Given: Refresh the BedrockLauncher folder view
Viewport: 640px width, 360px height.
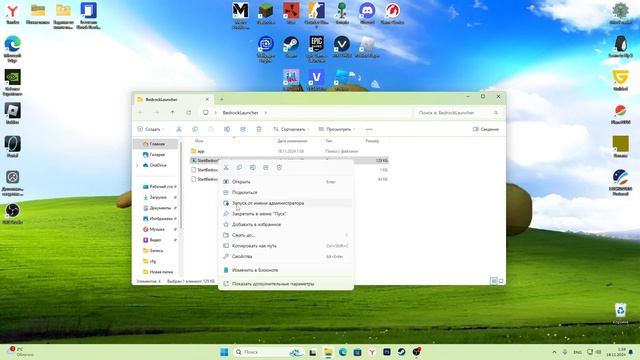Looking at the screenshot, I should [x=189, y=113].
